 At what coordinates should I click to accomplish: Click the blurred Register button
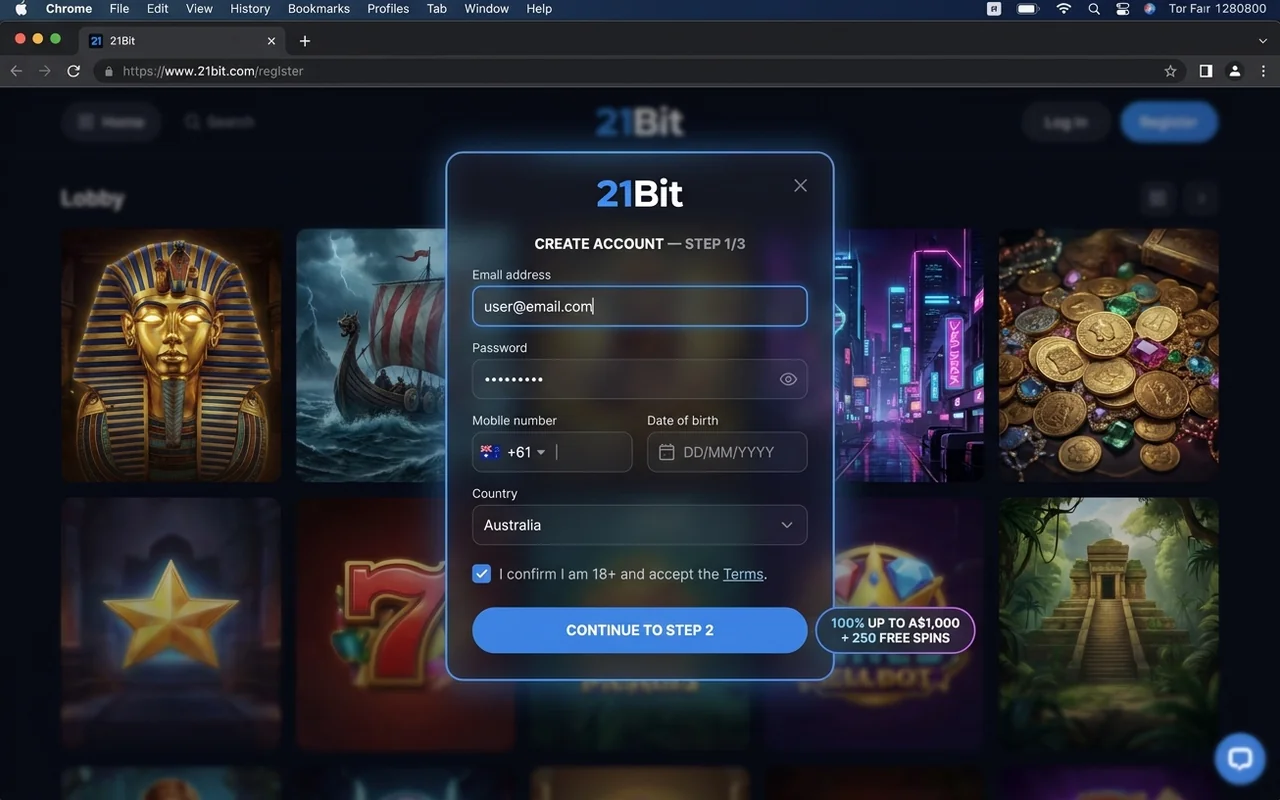click(x=1169, y=122)
